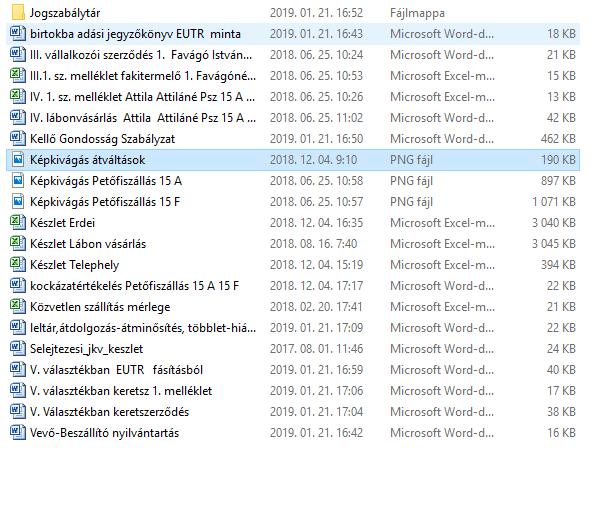Select file name Készlet Lábon vásárlás
The height and width of the screenshot is (512, 606).
[x=88, y=244]
